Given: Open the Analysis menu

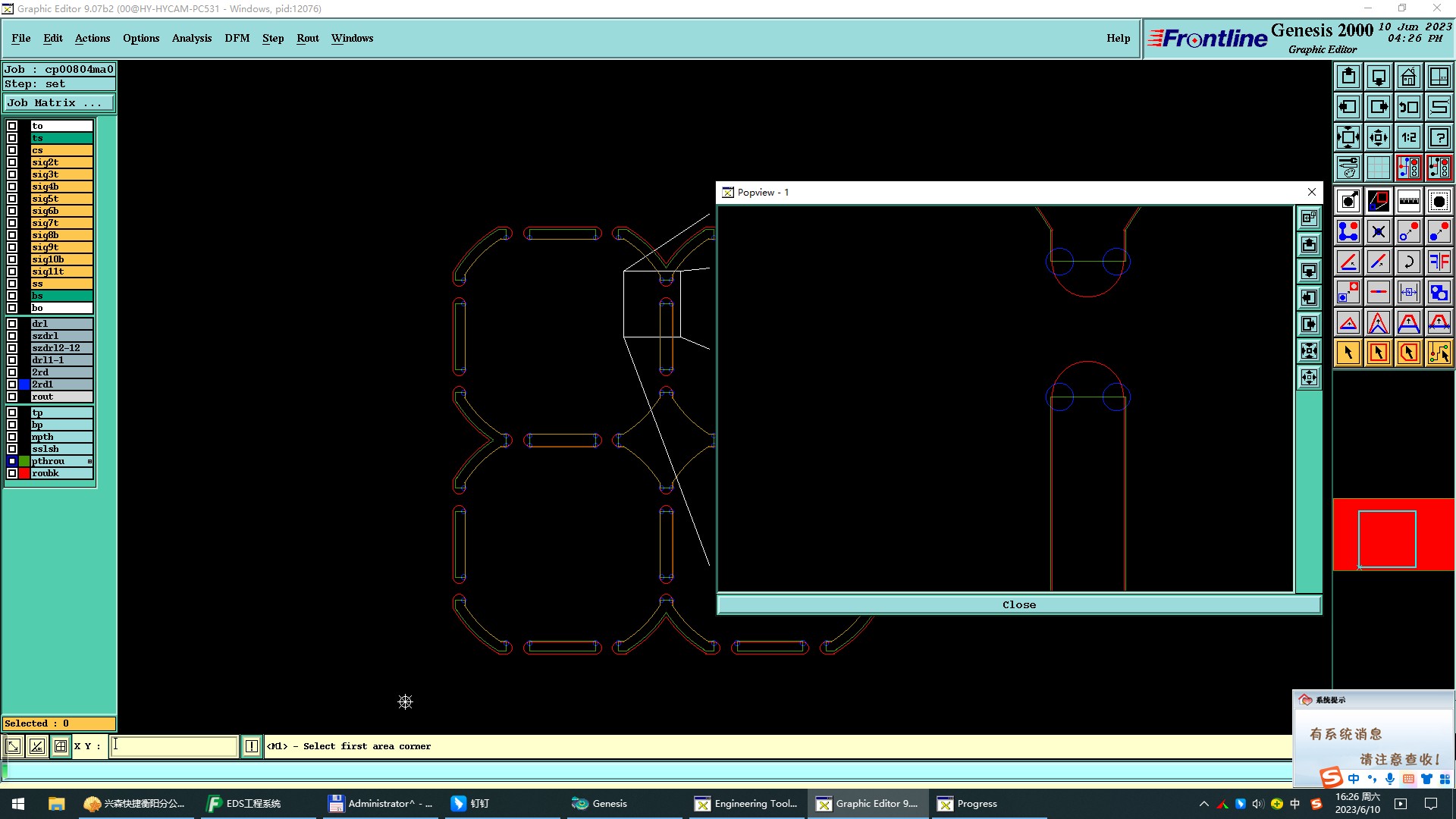Looking at the screenshot, I should coord(192,39).
